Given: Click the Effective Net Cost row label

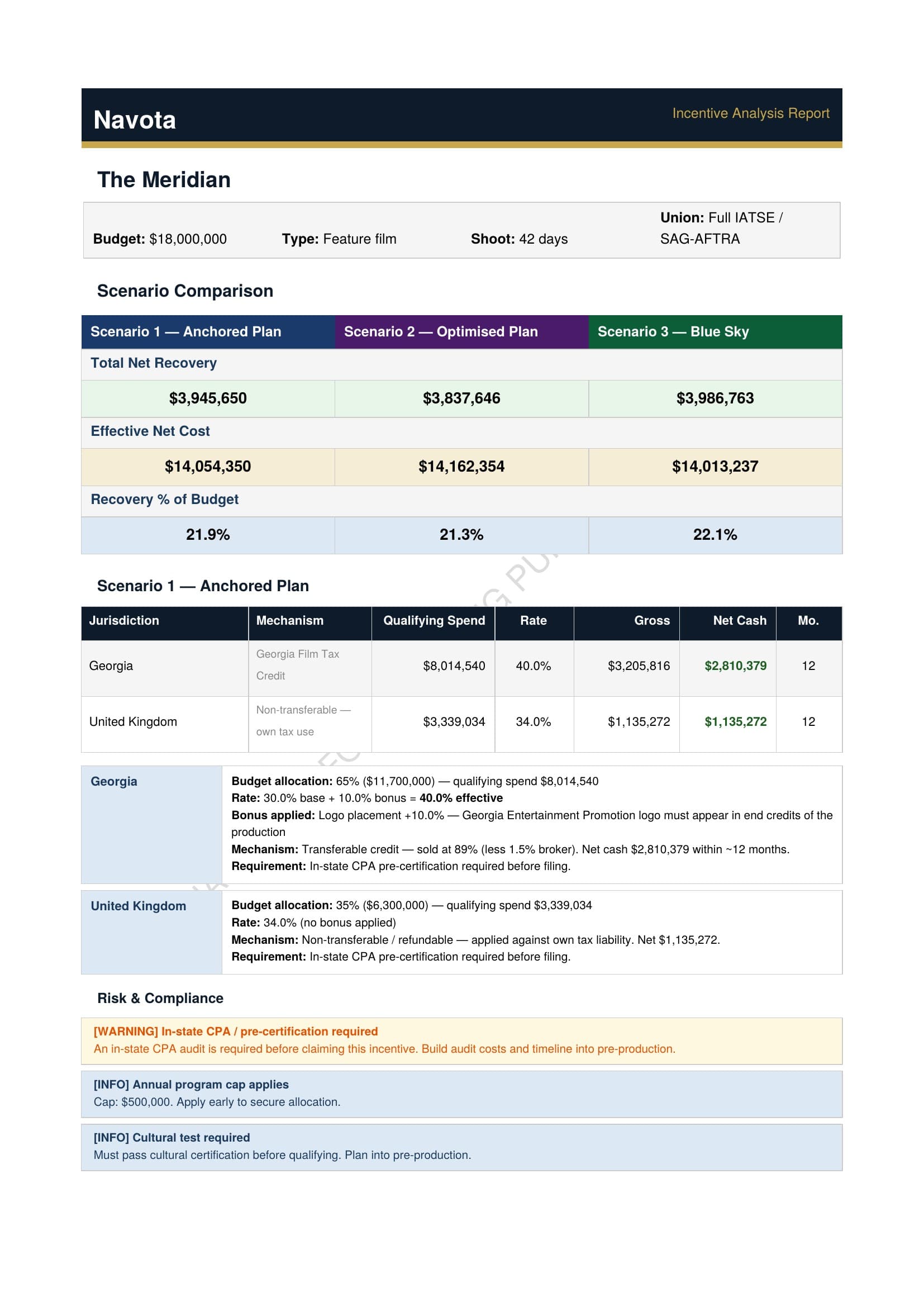Looking at the screenshot, I should [150, 431].
